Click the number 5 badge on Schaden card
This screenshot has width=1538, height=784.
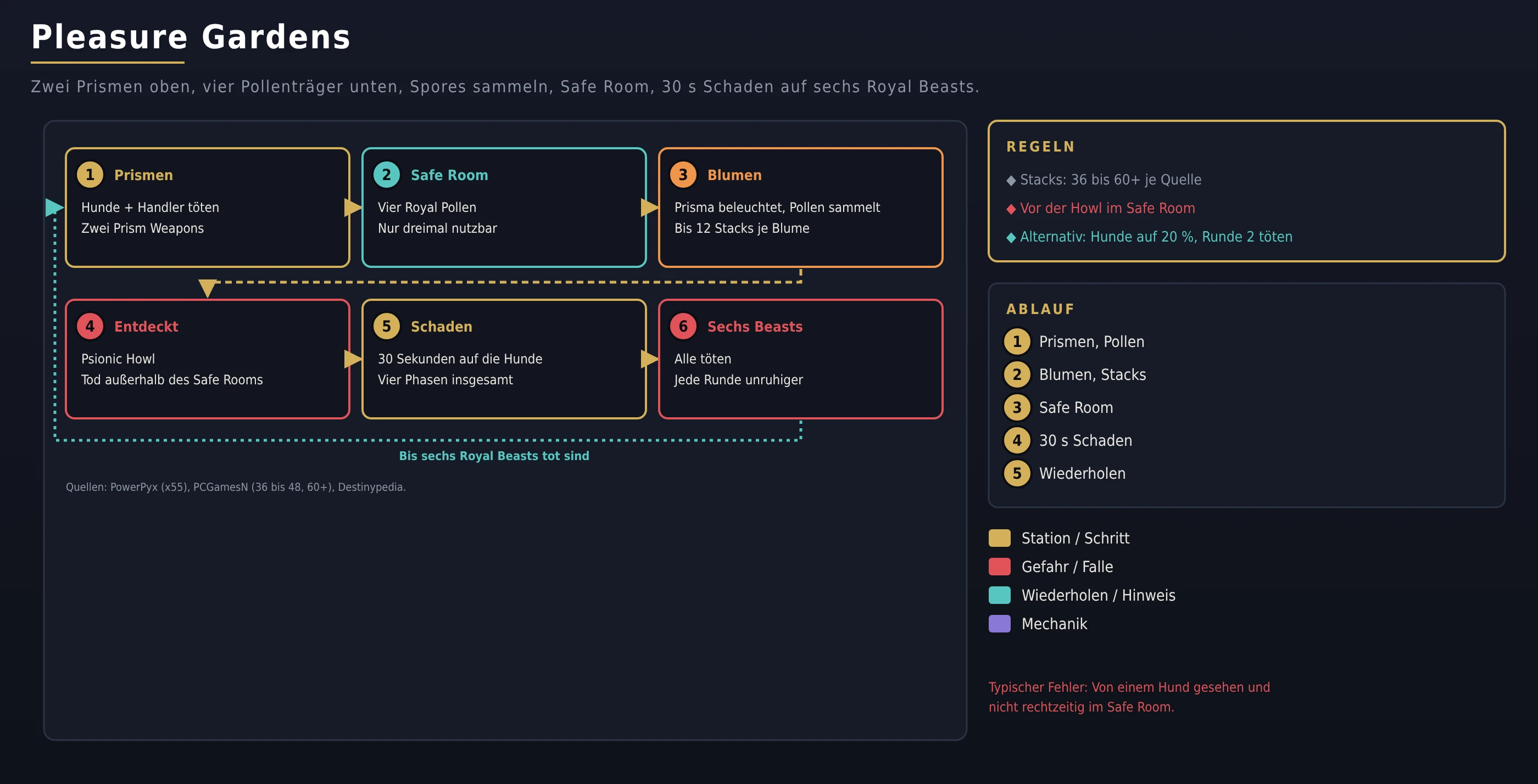(x=386, y=326)
